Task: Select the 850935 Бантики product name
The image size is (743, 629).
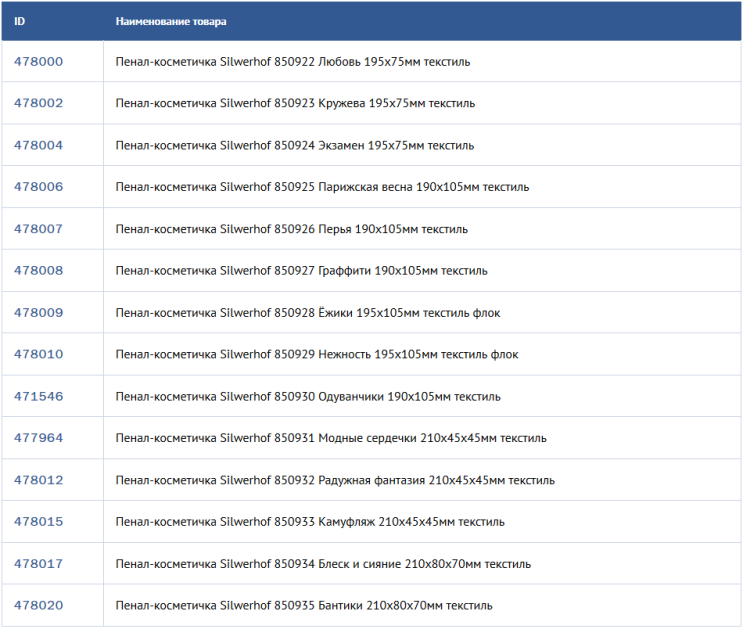Action: pos(304,606)
